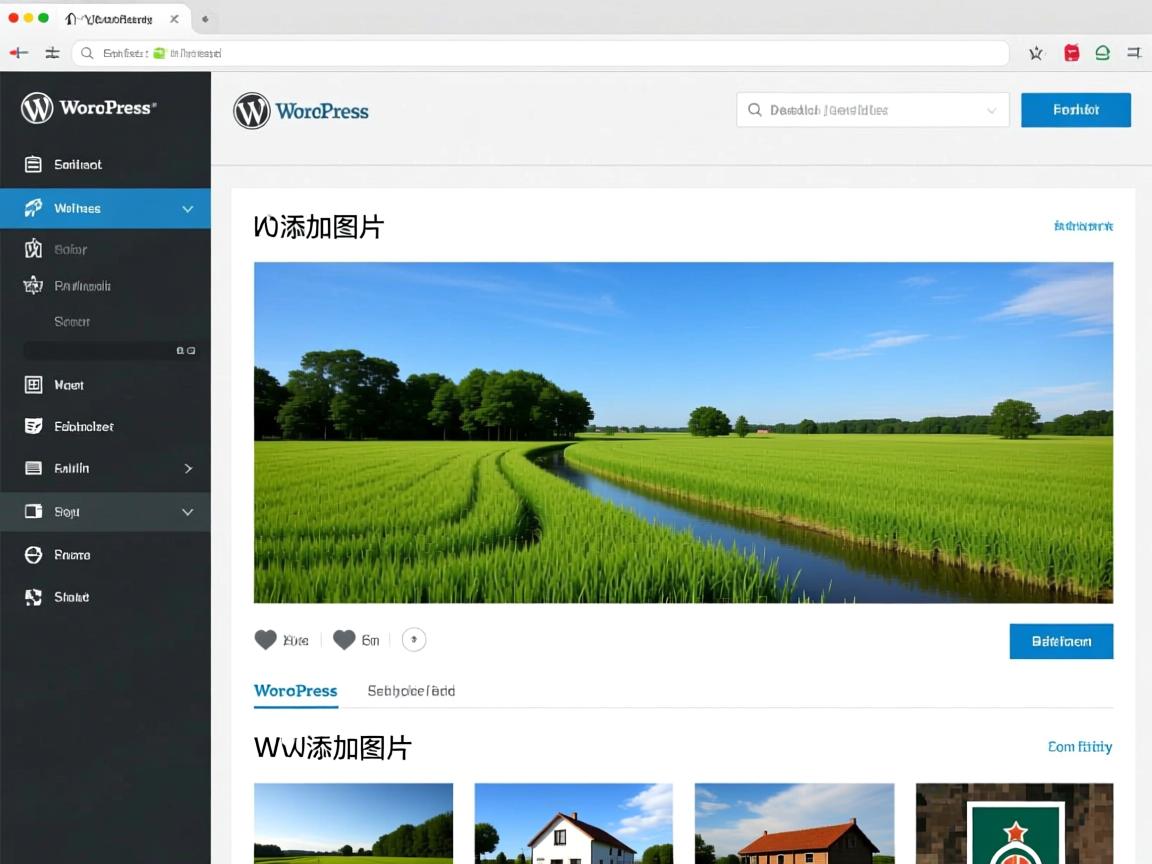Viewport: 1152px width, 864px height.
Task: Click the WordPress logo in the sidebar
Action: pos(37,108)
